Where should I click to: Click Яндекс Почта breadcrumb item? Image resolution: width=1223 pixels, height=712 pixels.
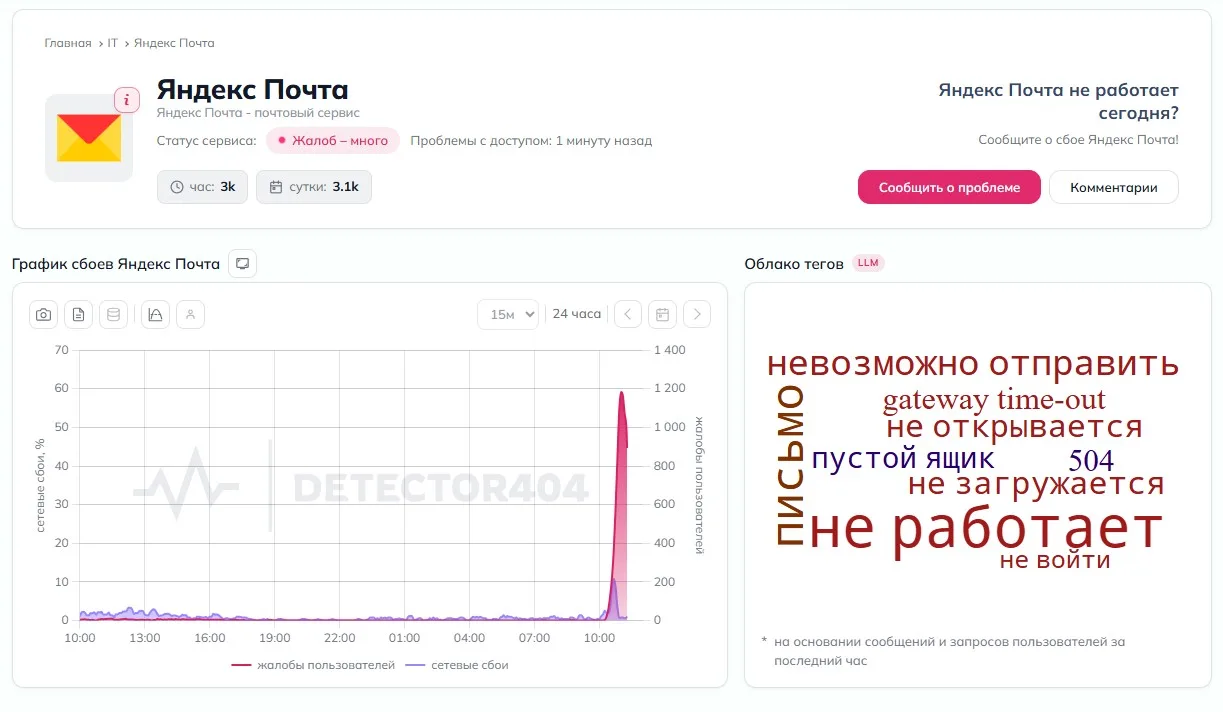(174, 43)
